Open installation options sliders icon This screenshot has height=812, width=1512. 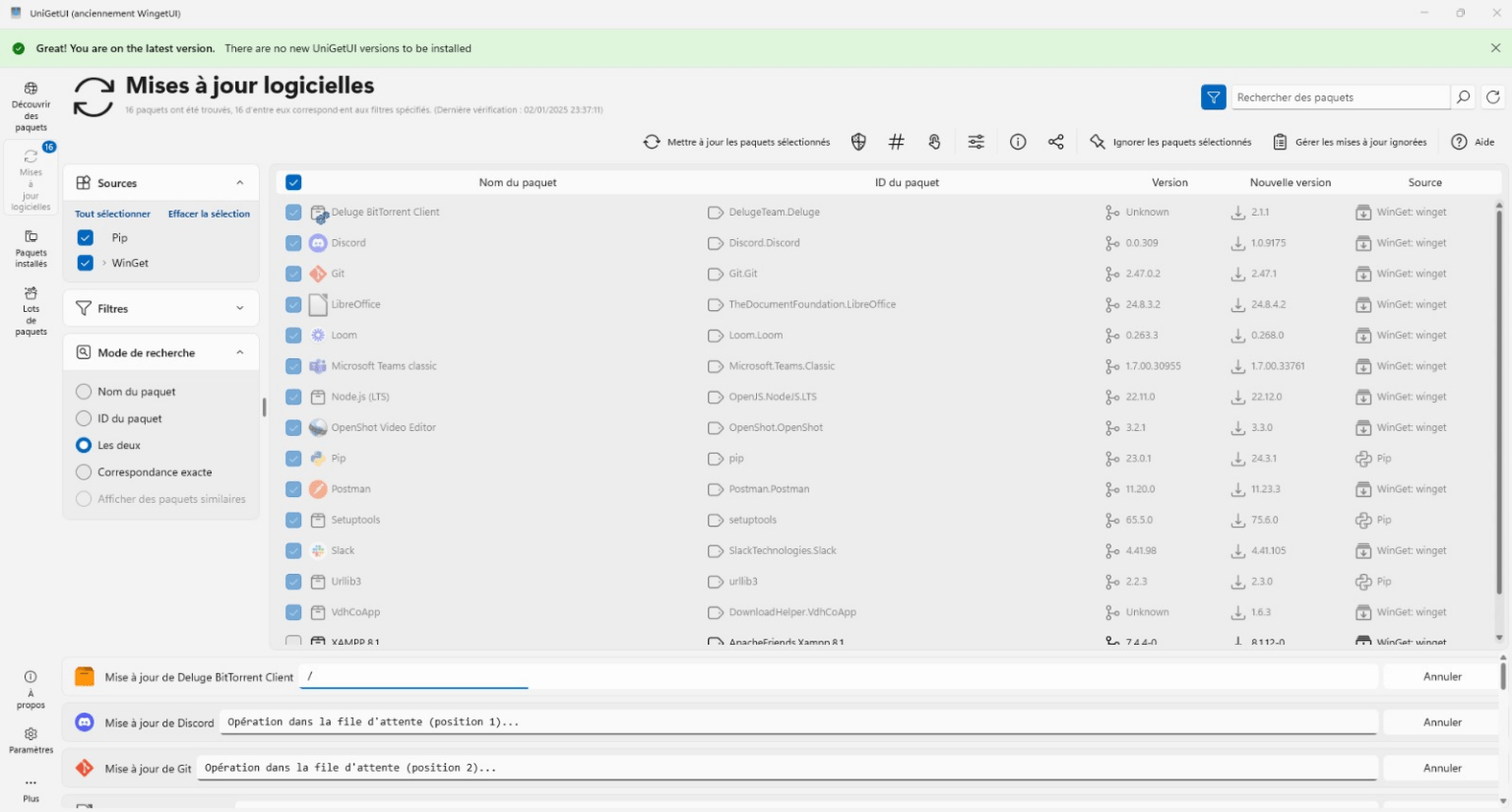(976, 142)
